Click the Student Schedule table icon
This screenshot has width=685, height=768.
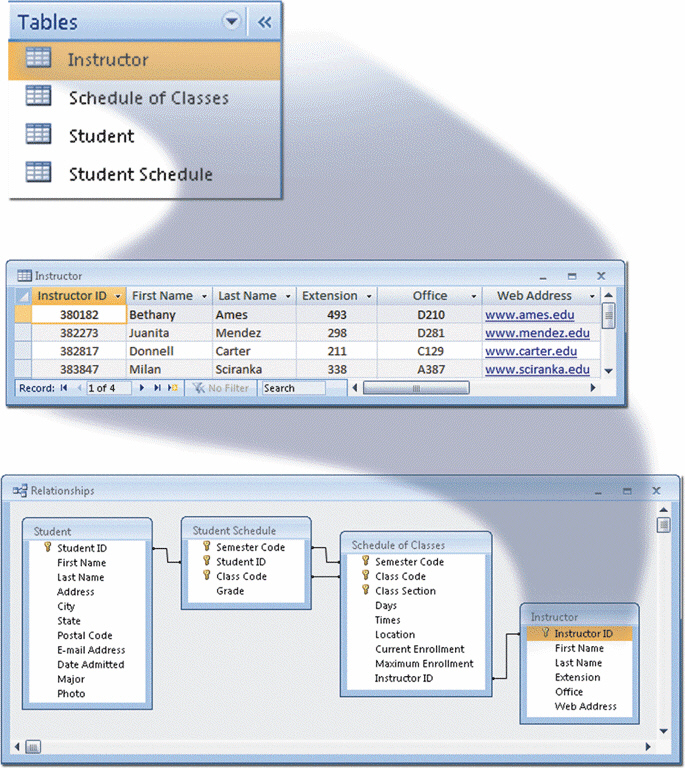38,172
